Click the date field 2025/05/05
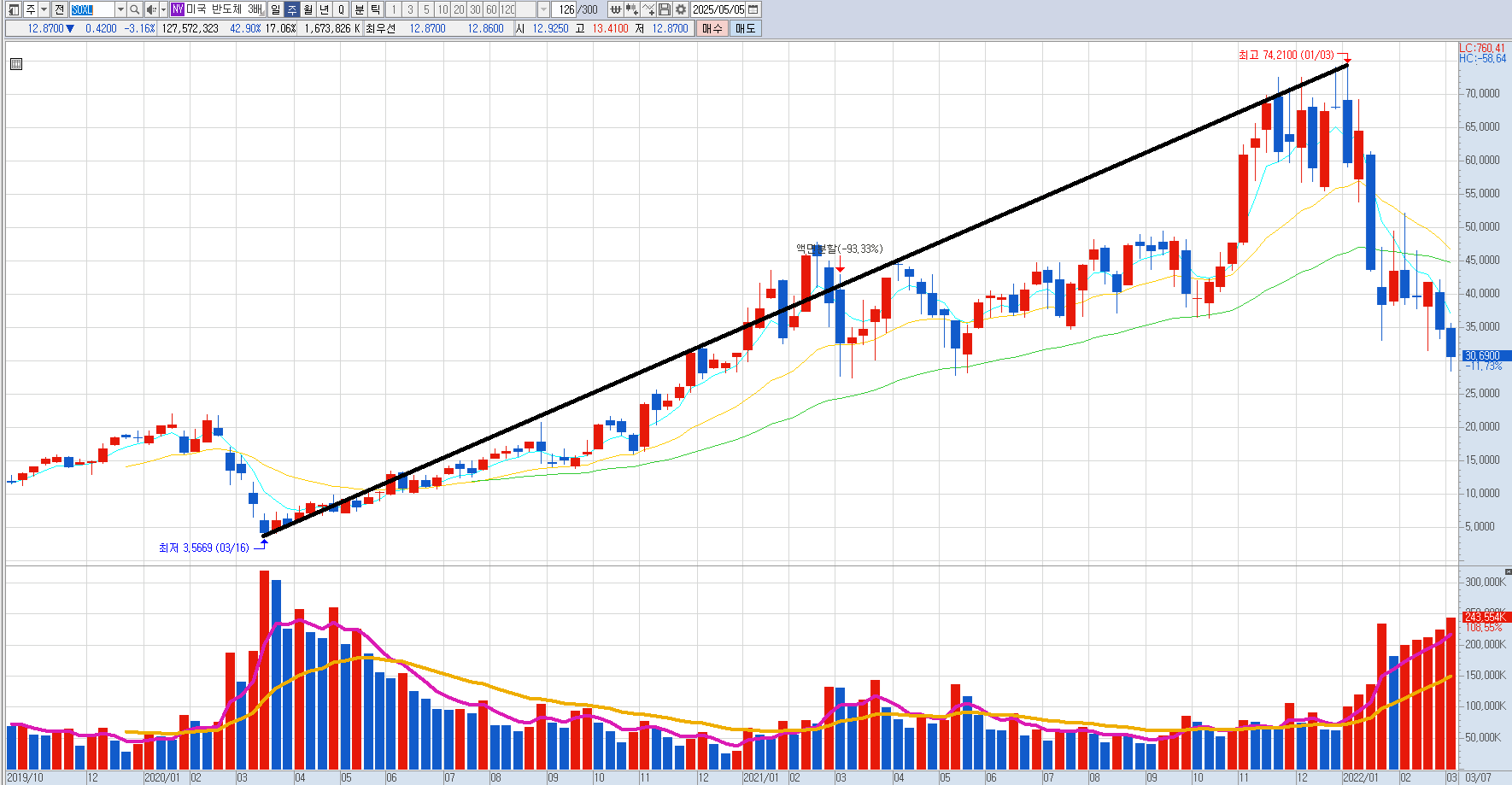 tap(718, 9)
